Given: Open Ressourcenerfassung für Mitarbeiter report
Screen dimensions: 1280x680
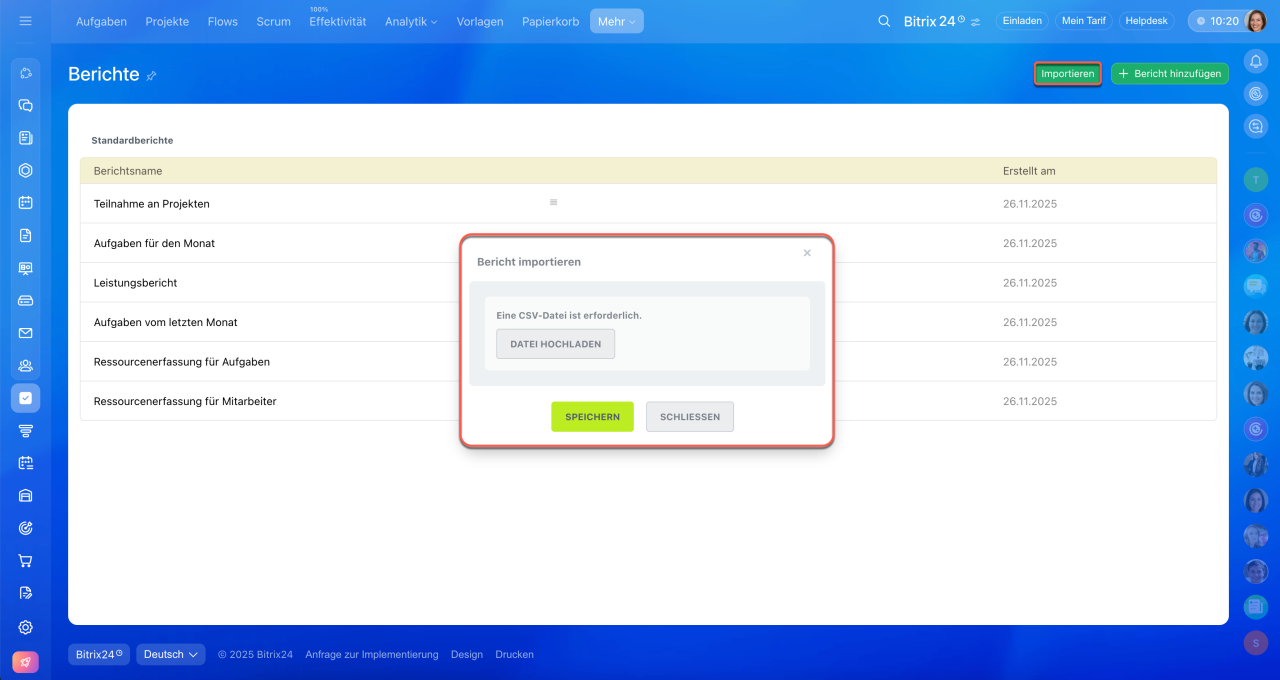Looking at the screenshot, I should (185, 401).
